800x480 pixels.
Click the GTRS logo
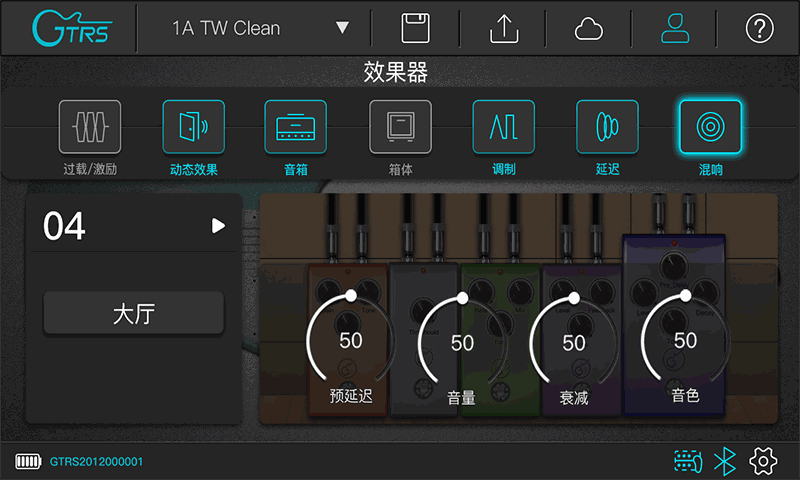pyautogui.click(x=71, y=28)
